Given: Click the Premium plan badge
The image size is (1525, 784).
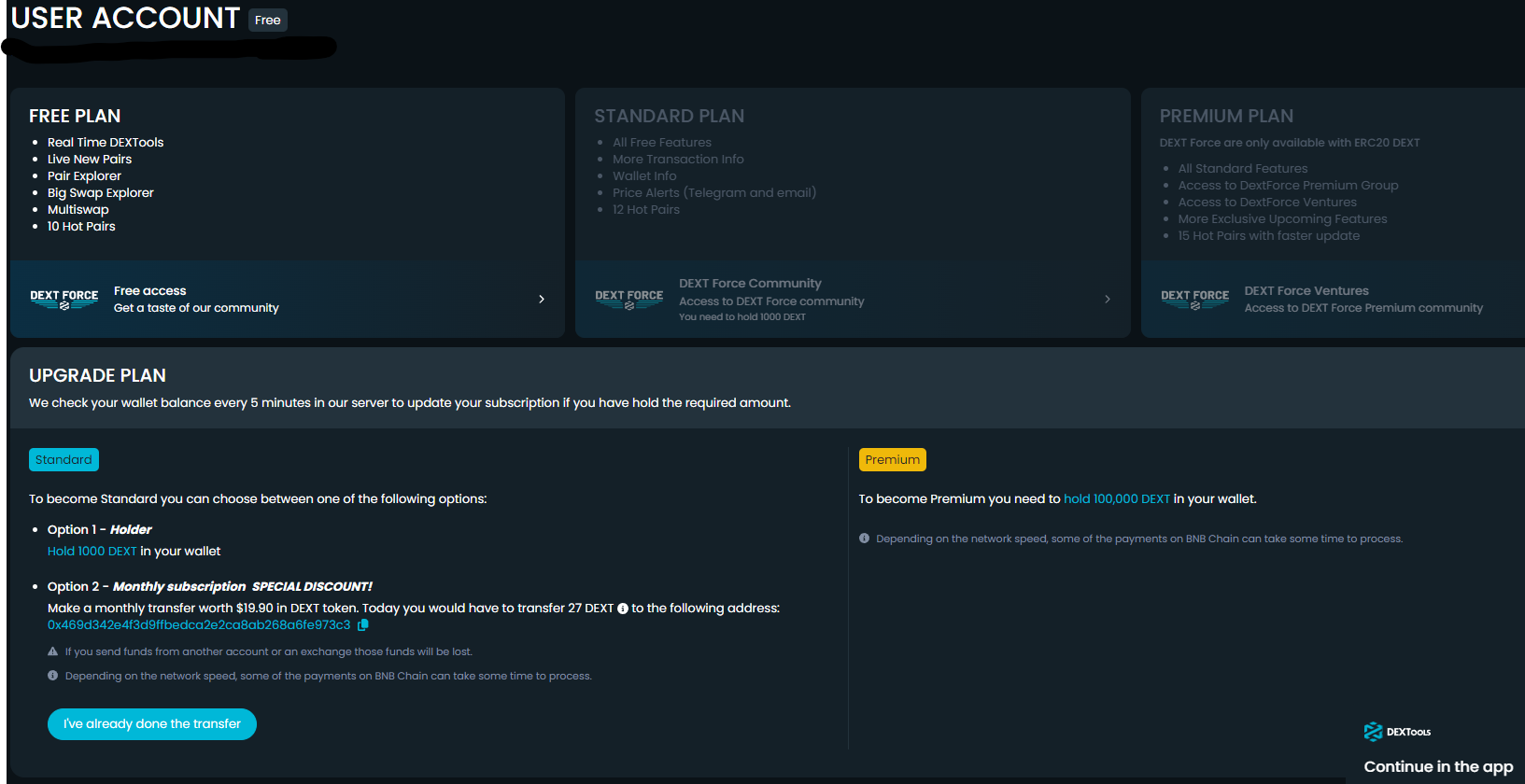Looking at the screenshot, I should click(893, 460).
